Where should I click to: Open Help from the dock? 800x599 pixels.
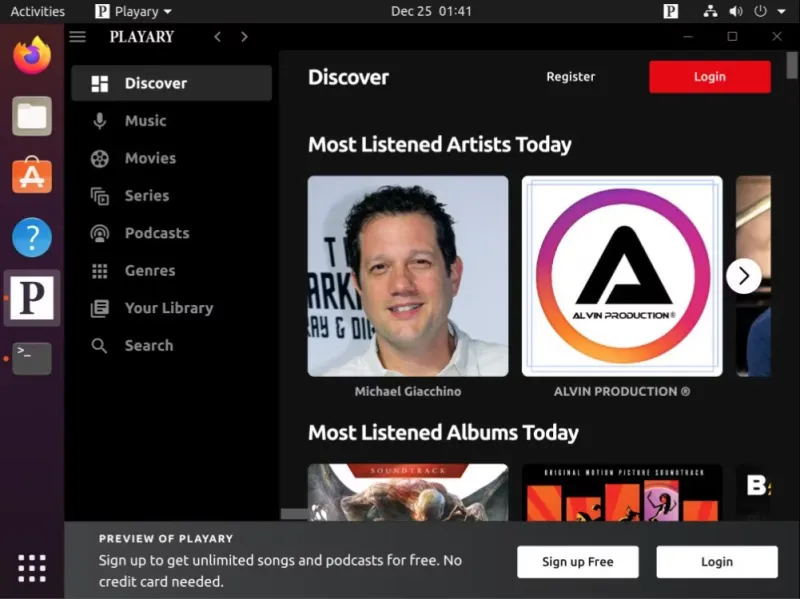tap(32, 237)
